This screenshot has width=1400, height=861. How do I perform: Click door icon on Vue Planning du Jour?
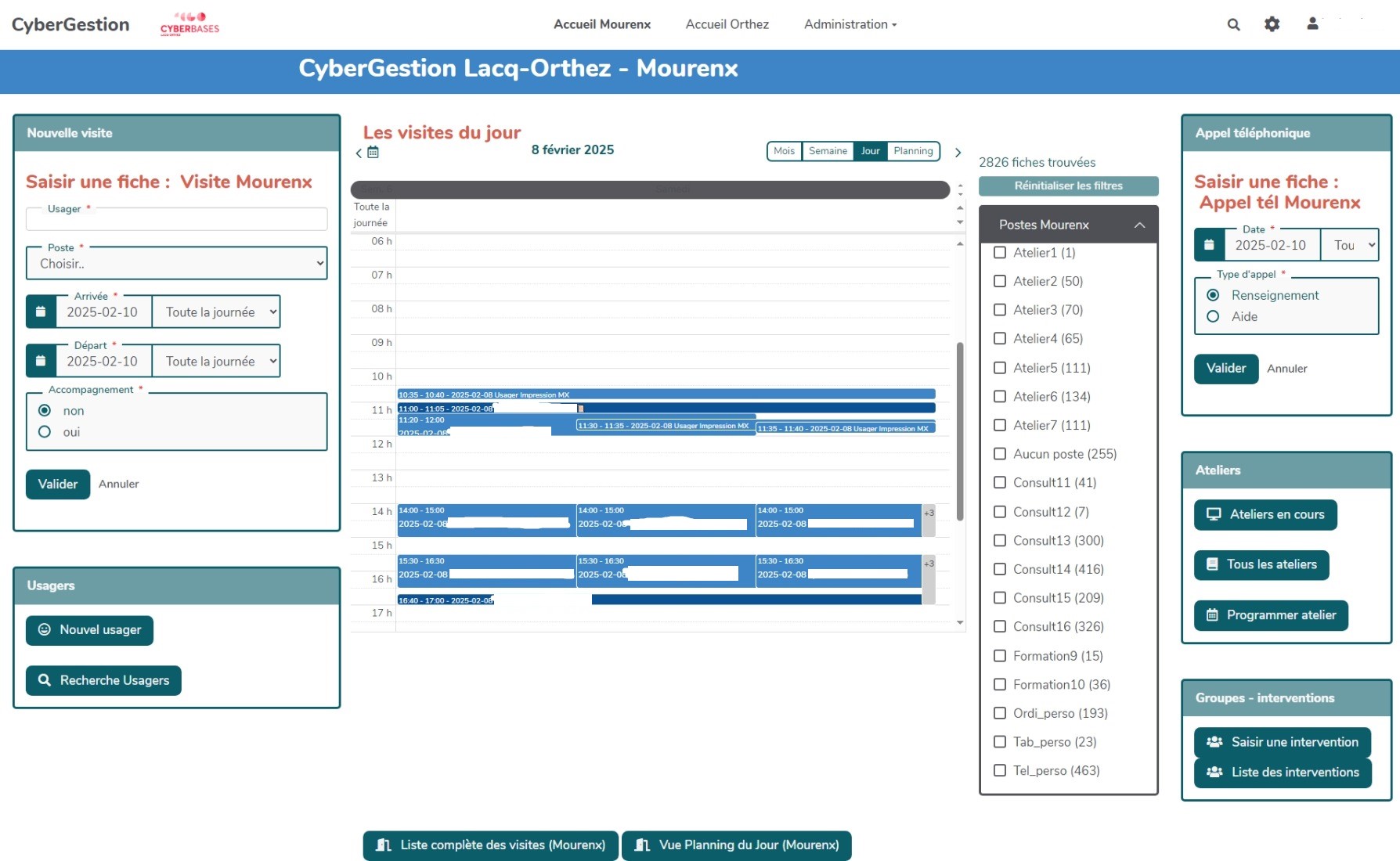[x=642, y=845]
